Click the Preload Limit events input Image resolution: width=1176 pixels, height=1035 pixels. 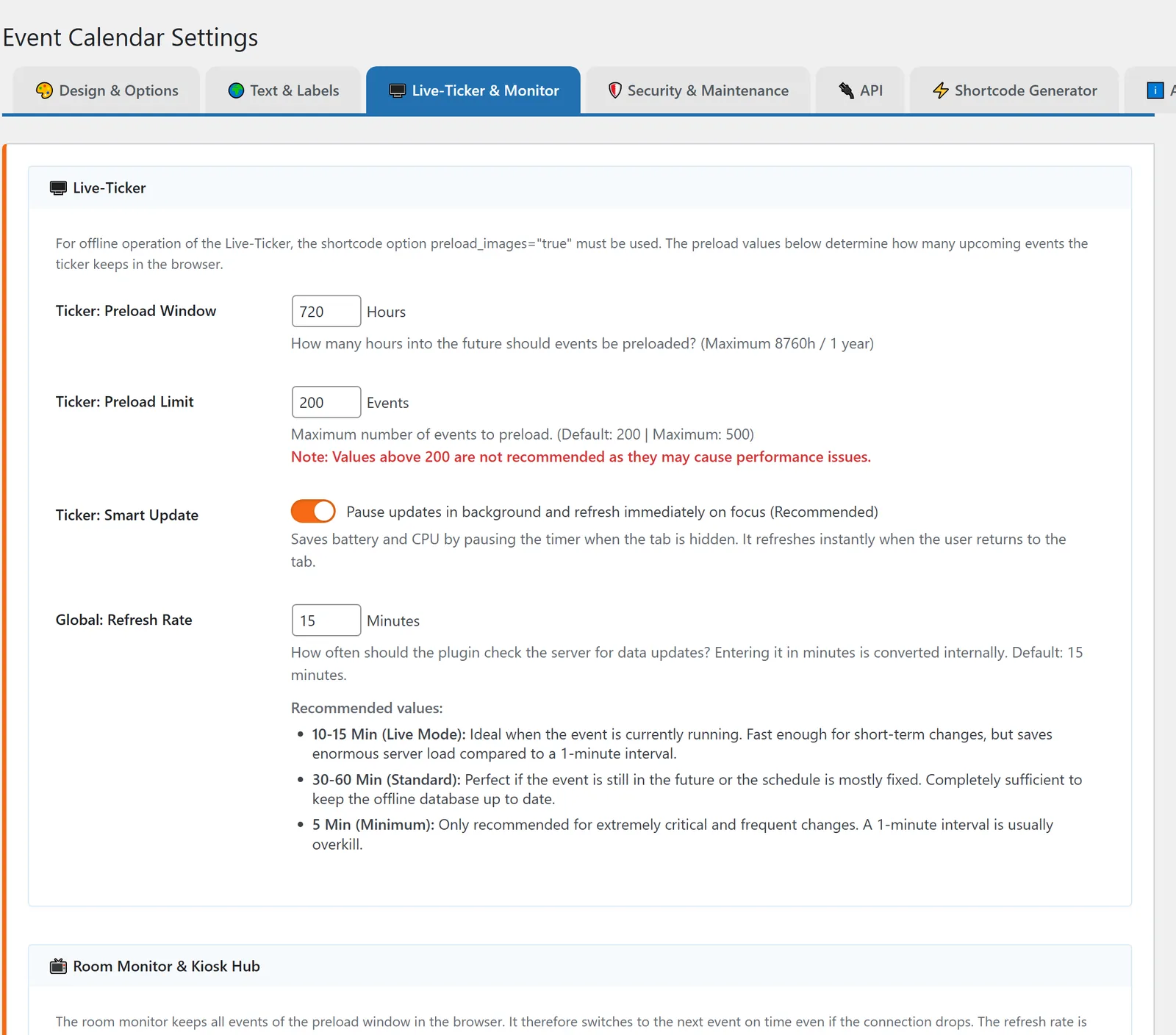click(x=326, y=402)
